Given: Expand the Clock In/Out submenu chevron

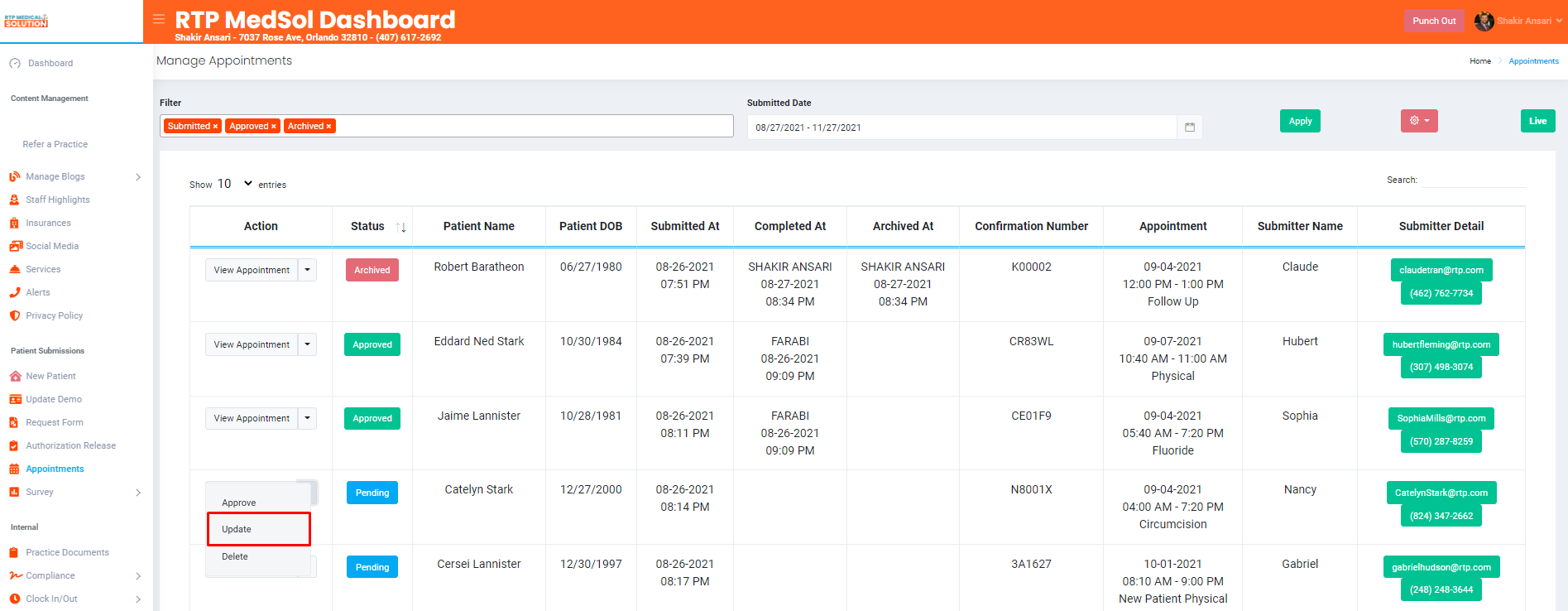Looking at the screenshot, I should coord(138,599).
